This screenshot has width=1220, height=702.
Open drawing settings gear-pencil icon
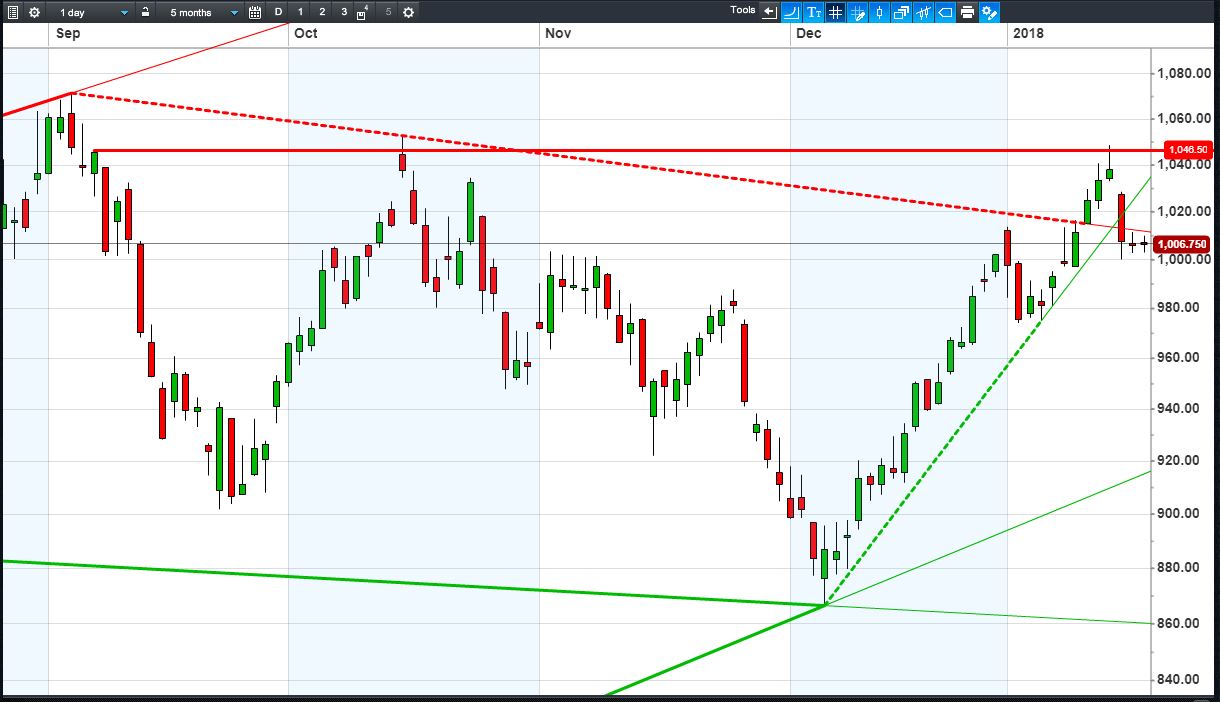pos(990,12)
